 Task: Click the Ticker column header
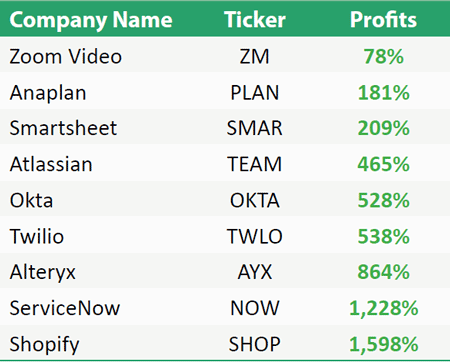[x=255, y=19]
